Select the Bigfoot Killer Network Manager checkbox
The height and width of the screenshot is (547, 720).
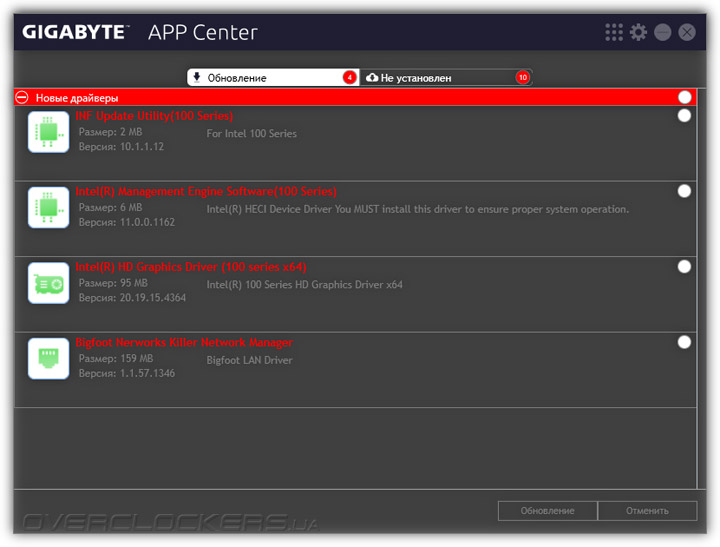pos(684,342)
